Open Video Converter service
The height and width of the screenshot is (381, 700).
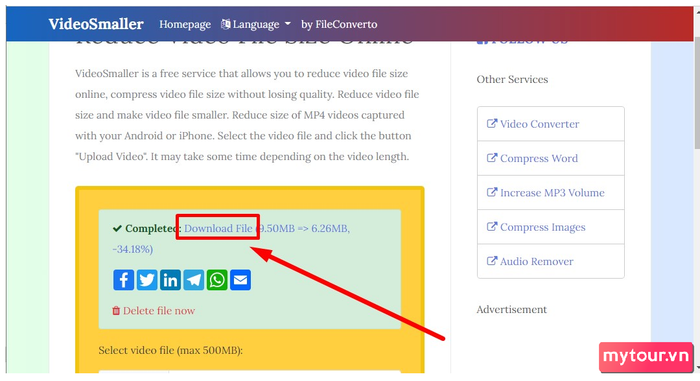coord(550,124)
